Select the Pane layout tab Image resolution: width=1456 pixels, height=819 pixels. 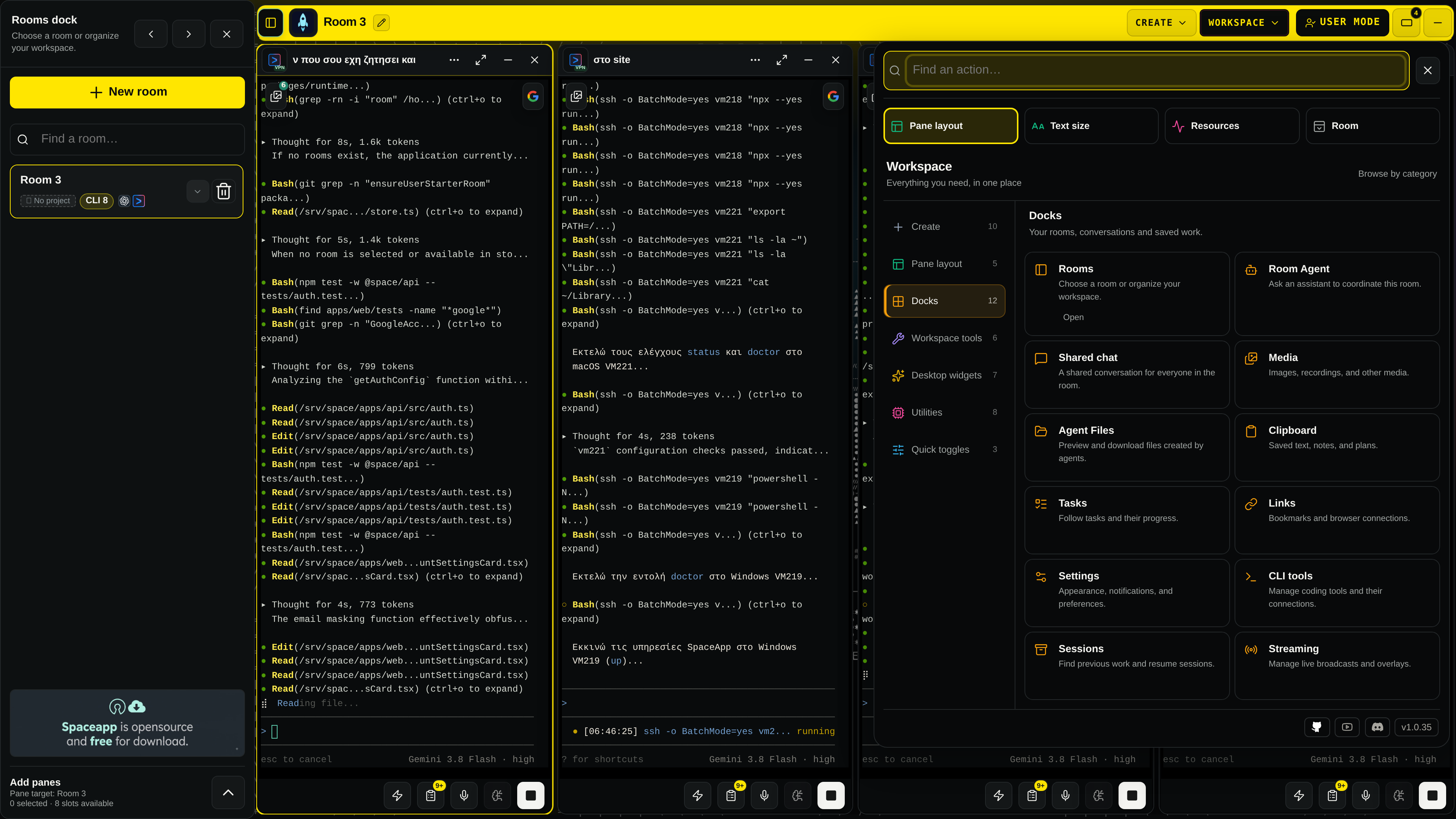click(951, 126)
